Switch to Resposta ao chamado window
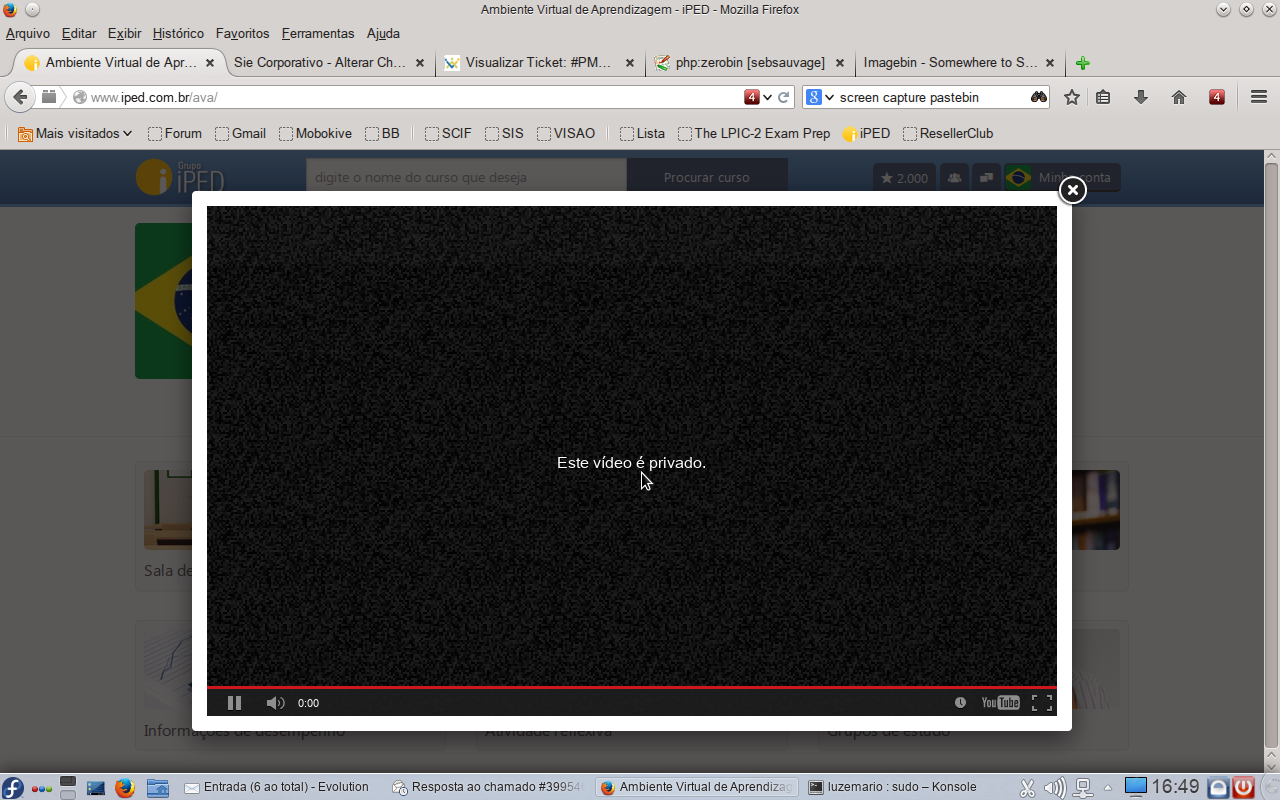Viewport: 1280px width, 800px height. pos(487,787)
